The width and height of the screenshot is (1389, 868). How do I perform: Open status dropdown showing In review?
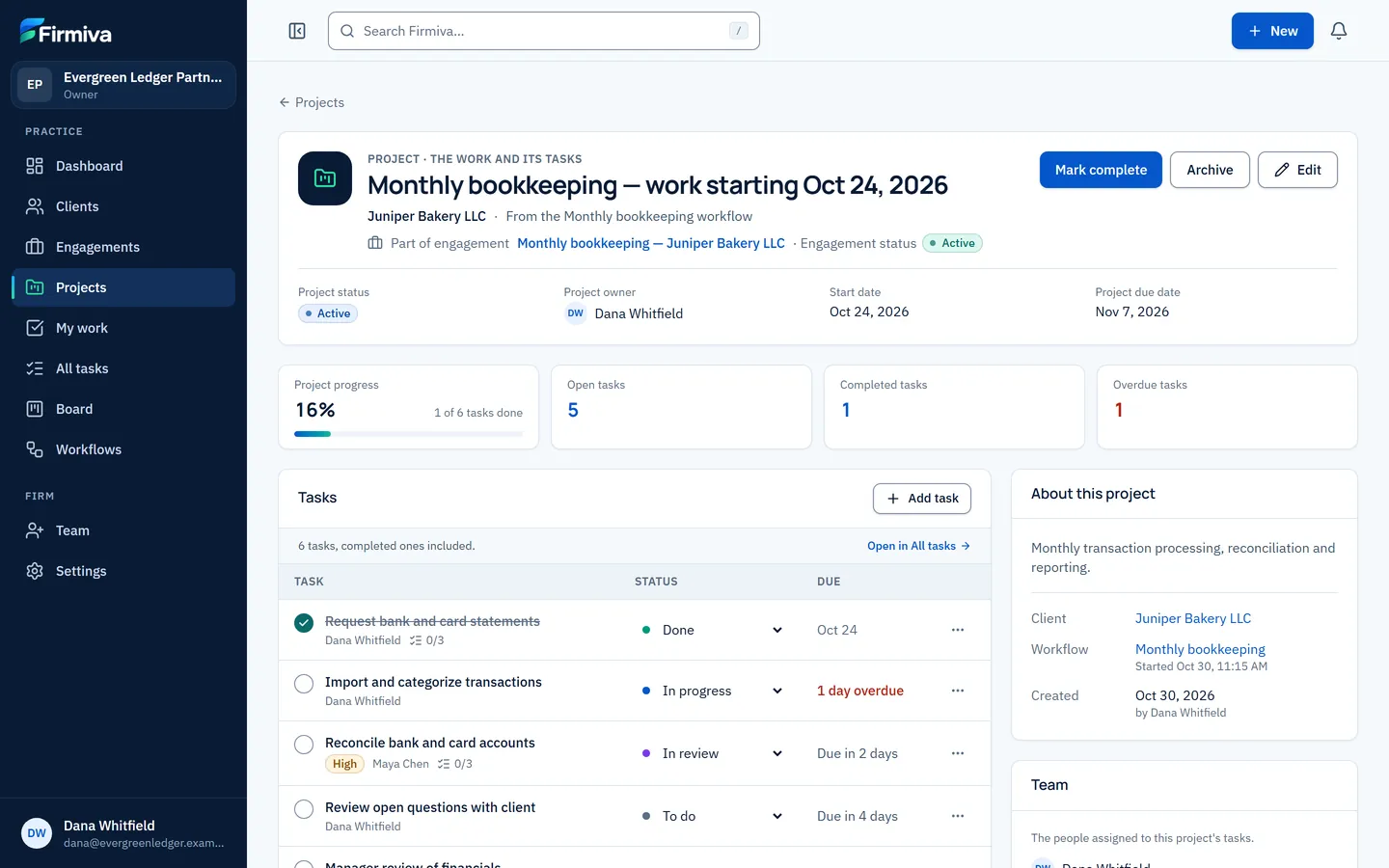click(712, 753)
